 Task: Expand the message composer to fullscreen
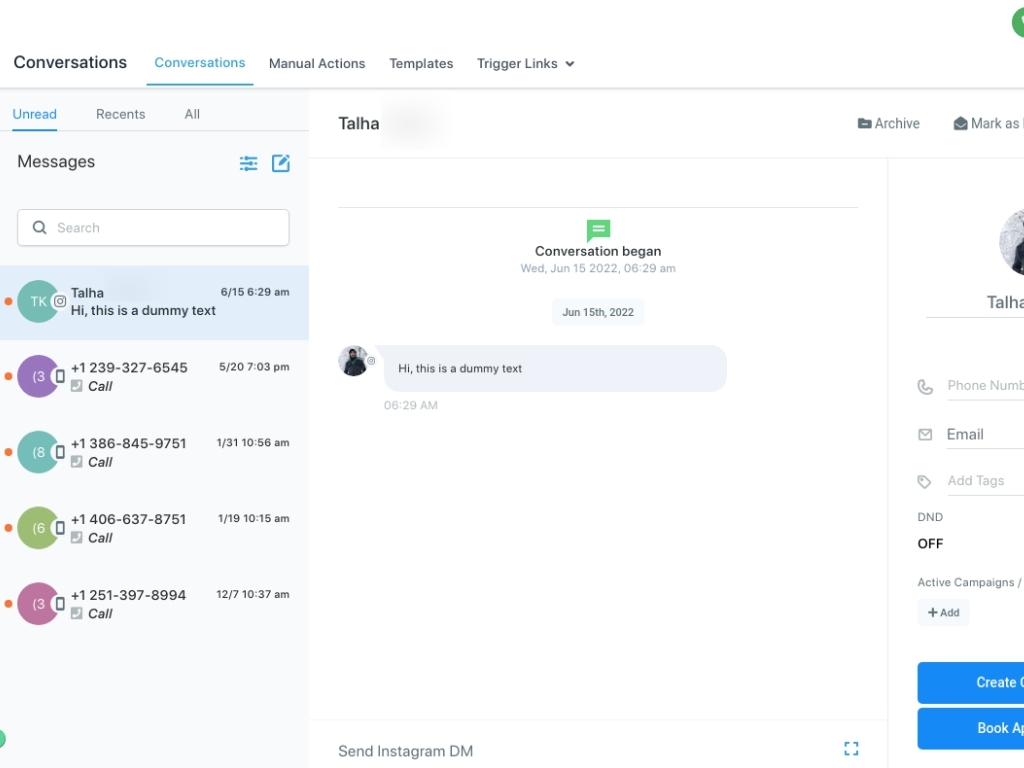(851, 748)
